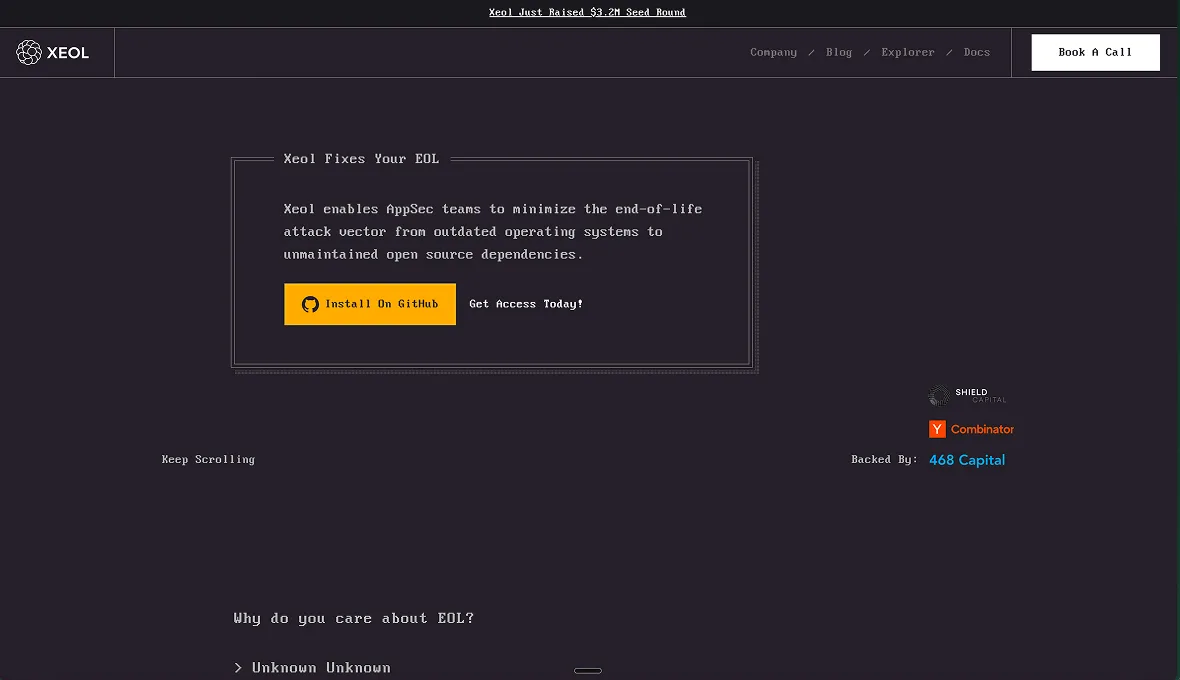This screenshot has width=1180, height=680.
Task: Click the Xeol Fixes Your EOL title
Action: [361, 158]
